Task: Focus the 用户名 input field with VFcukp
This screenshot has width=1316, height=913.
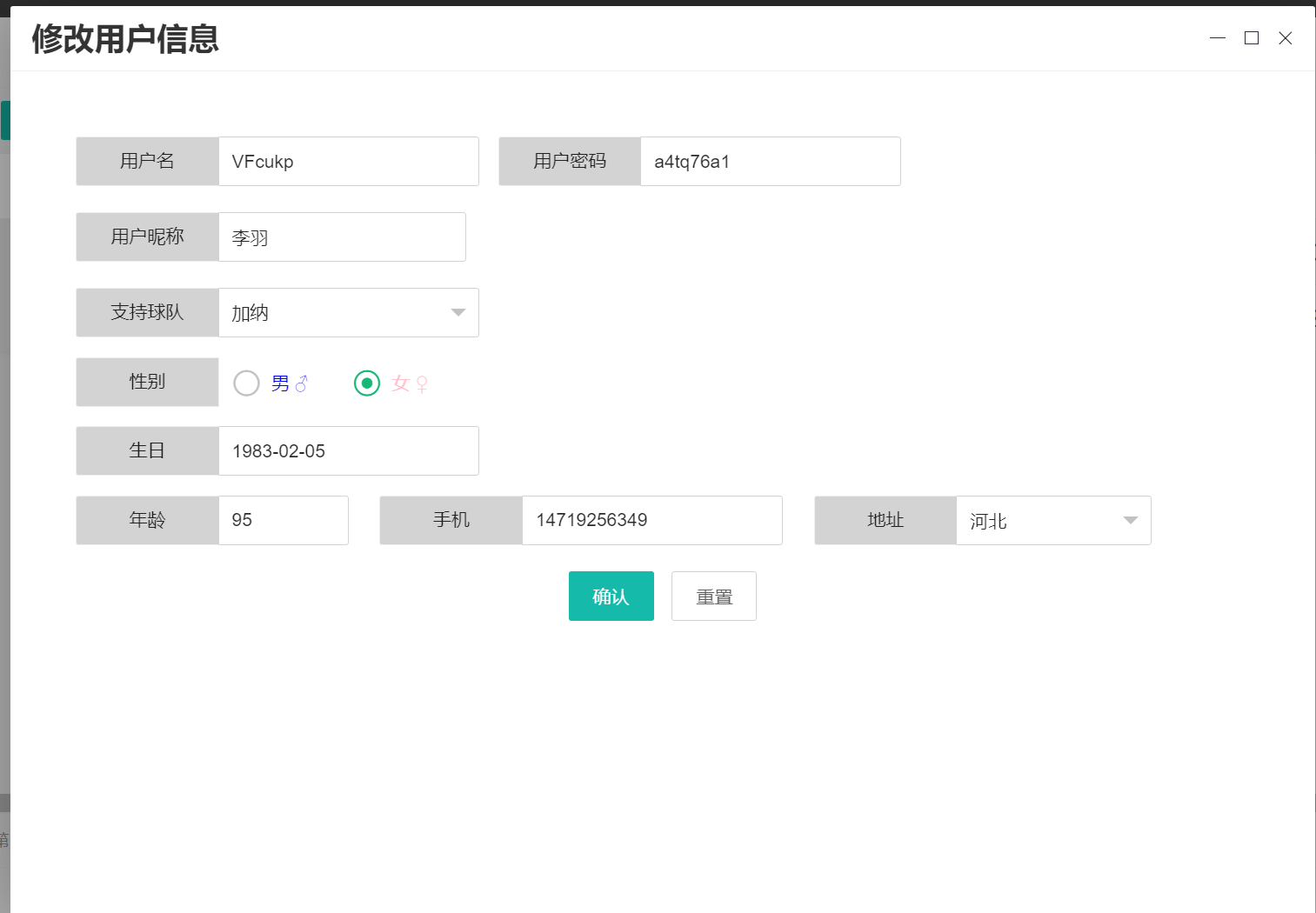Action: [x=349, y=162]
